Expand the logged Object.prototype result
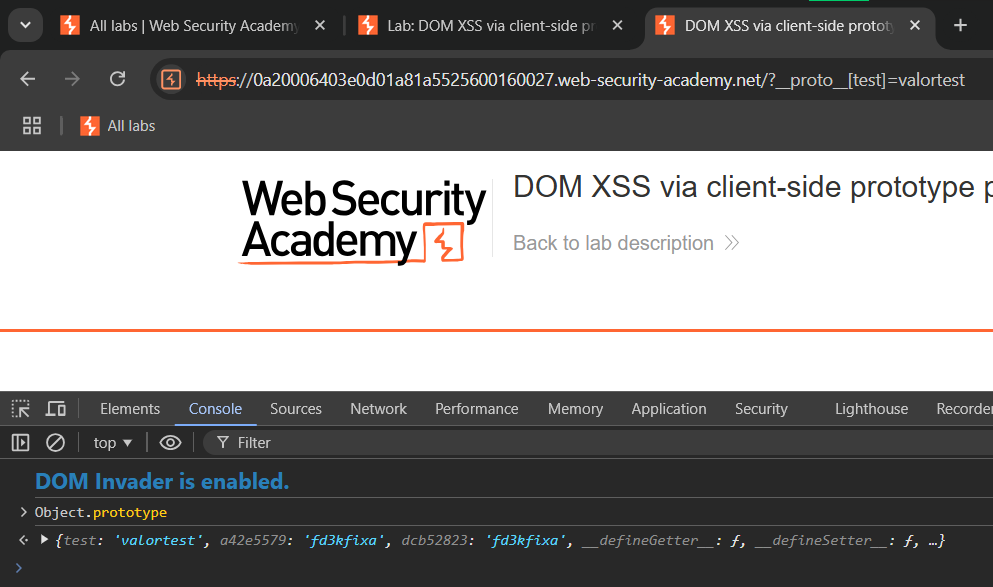993x587 pixels. pyautogui.click(x=44, y=541)
